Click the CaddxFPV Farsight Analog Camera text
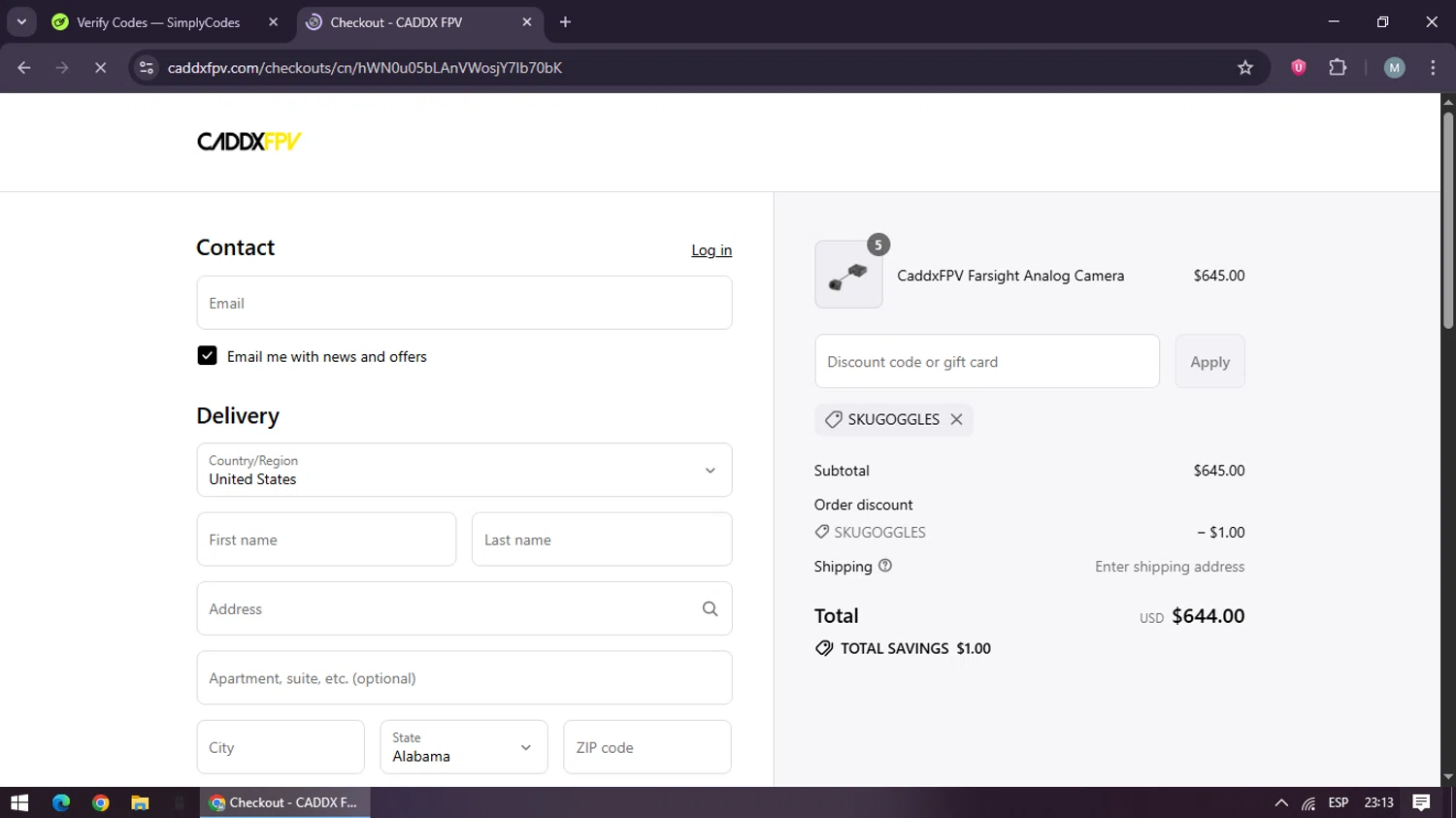Screen dimensions: 1456x818 tap(1010, 276)
